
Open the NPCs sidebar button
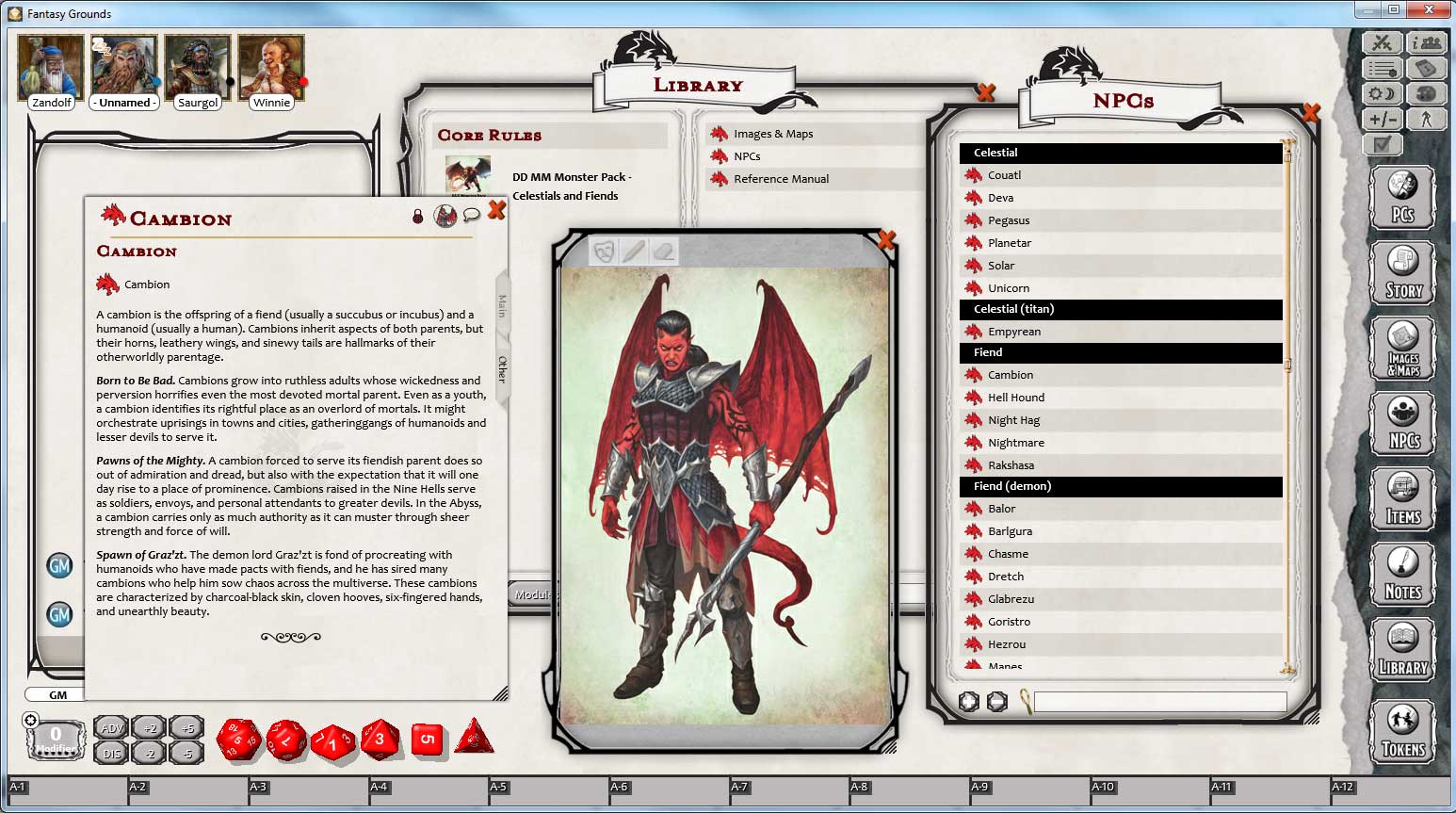pos(1403,424)
